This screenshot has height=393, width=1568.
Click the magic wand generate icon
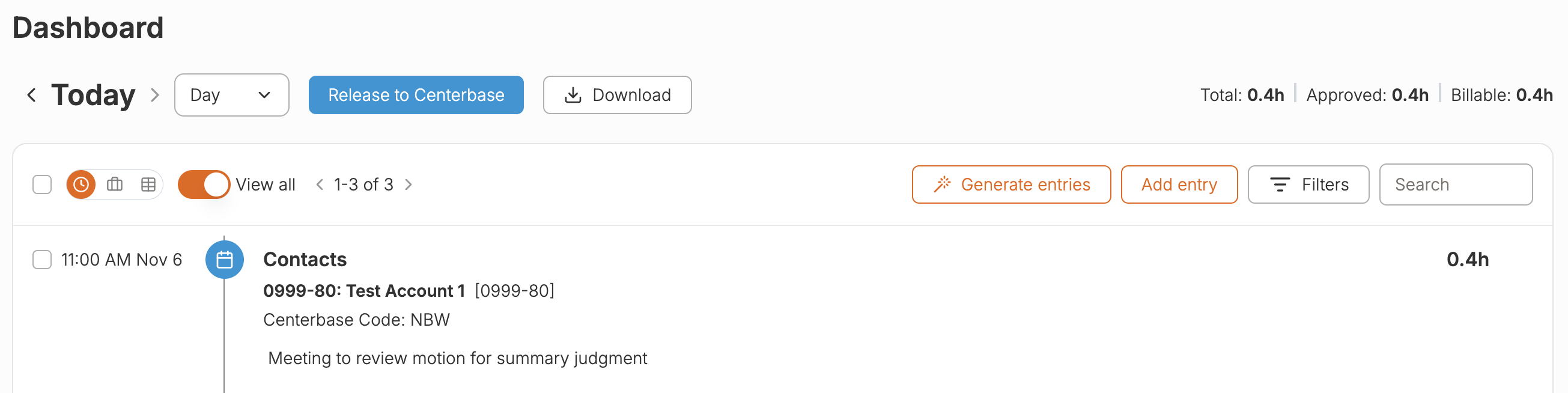coord(941,184)
